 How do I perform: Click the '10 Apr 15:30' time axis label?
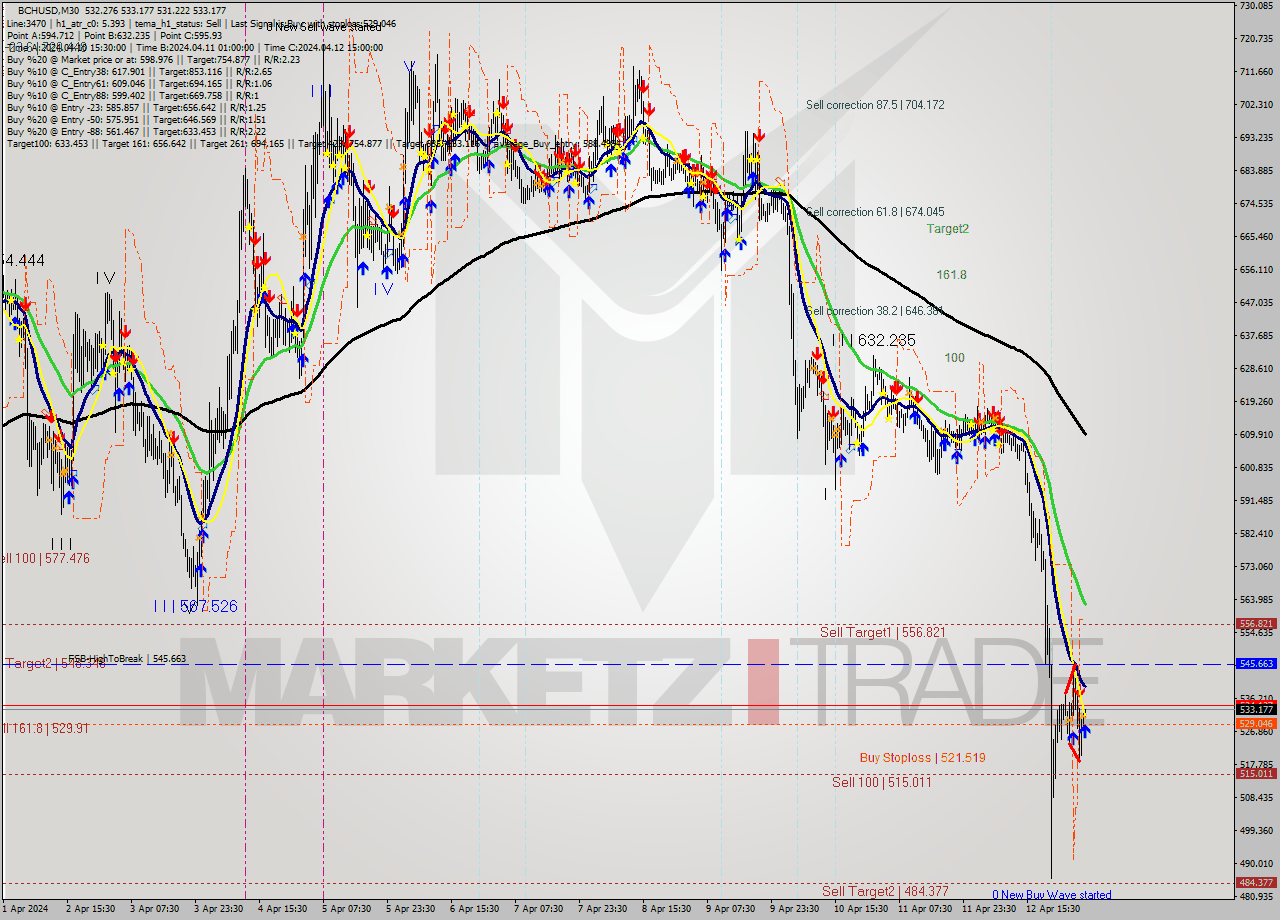pos(861,909)
